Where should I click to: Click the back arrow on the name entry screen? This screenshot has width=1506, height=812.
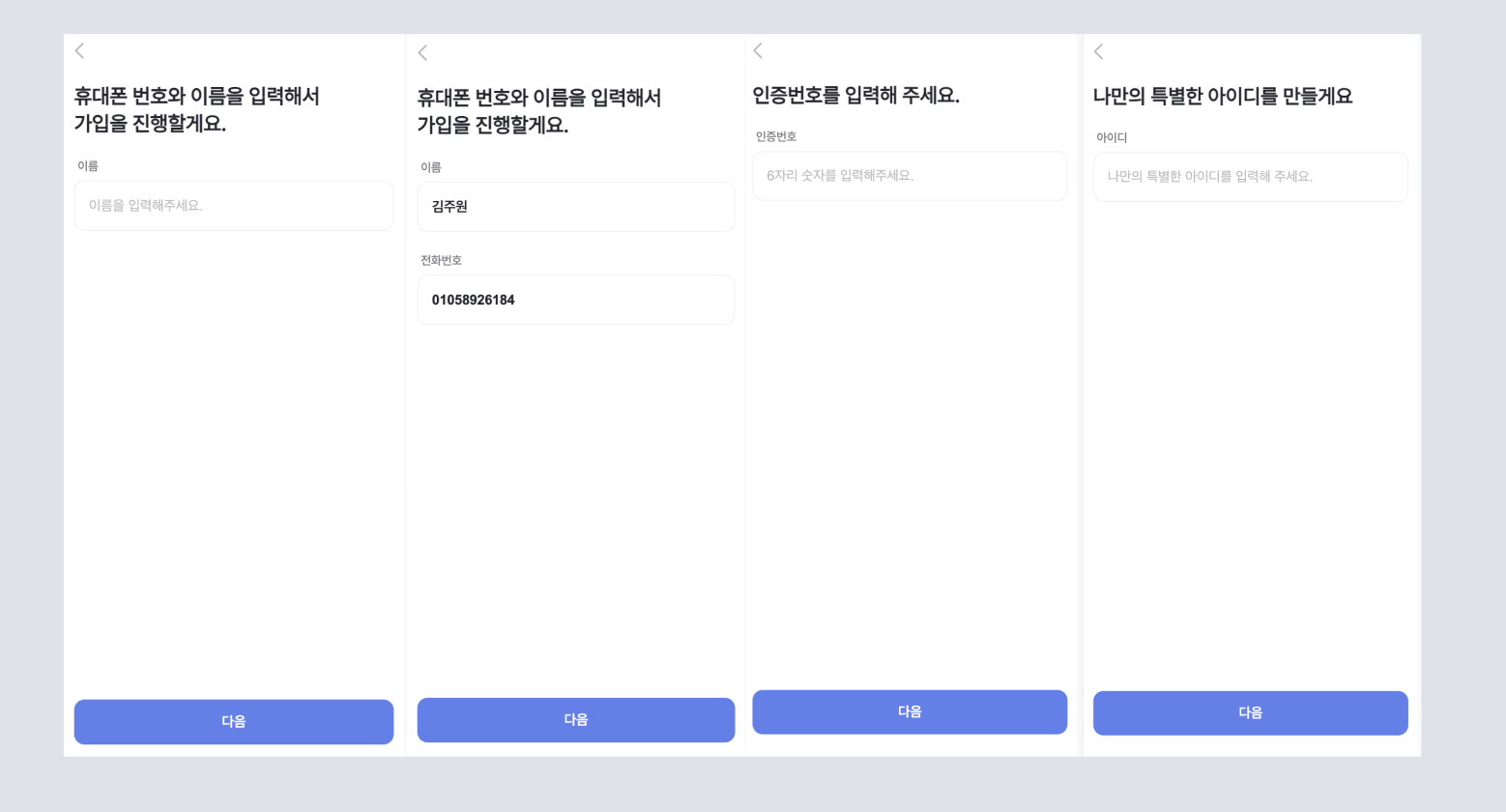79,51
